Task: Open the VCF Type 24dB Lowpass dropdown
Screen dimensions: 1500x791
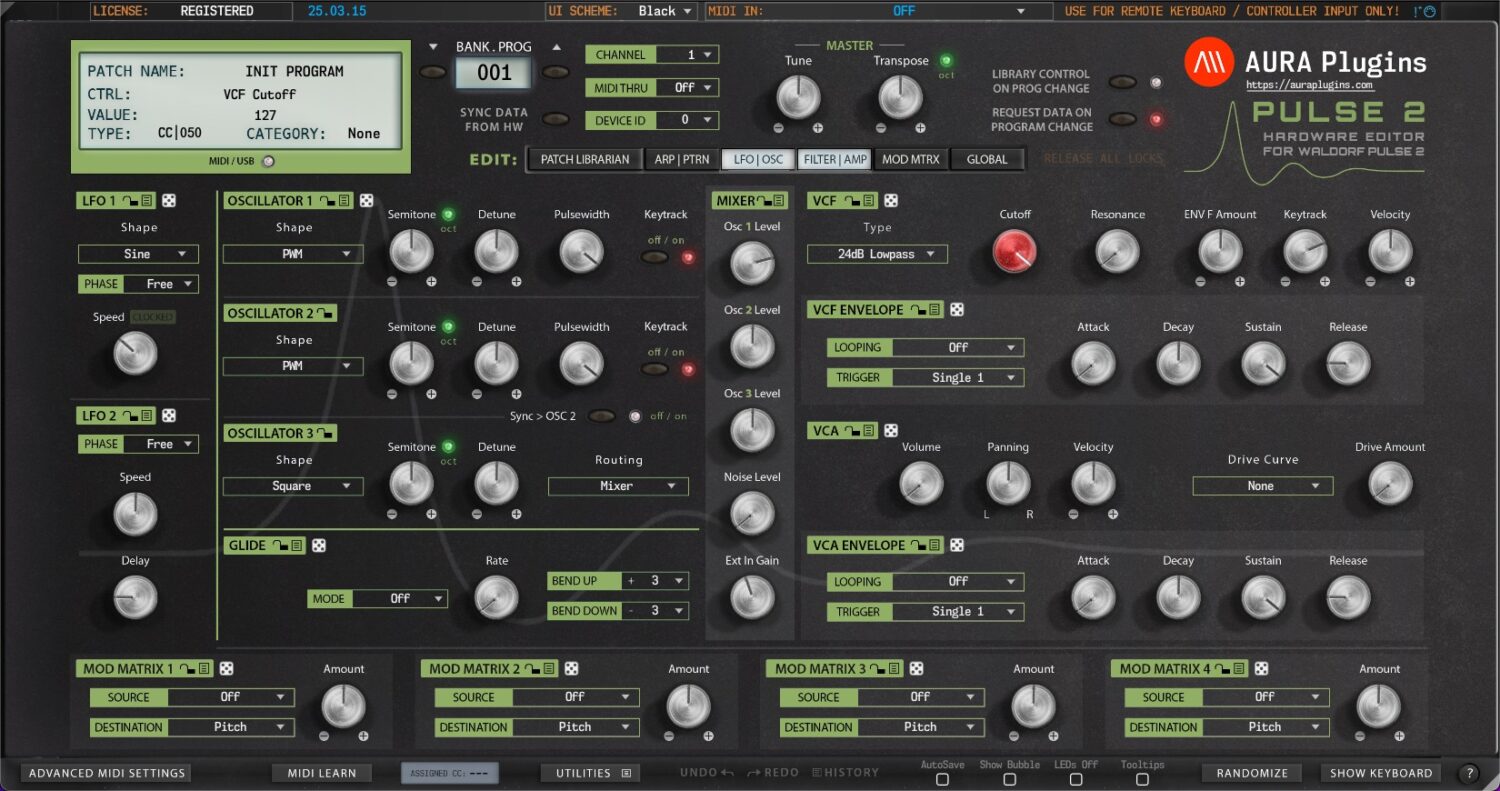Action: coord(877,254)
